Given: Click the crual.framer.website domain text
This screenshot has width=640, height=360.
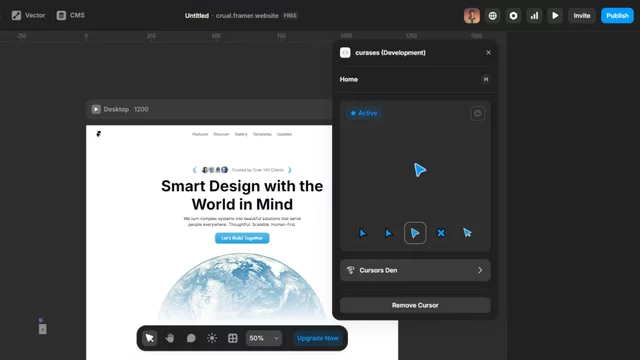Looking at the screenshot, I should tap(247, 16).
